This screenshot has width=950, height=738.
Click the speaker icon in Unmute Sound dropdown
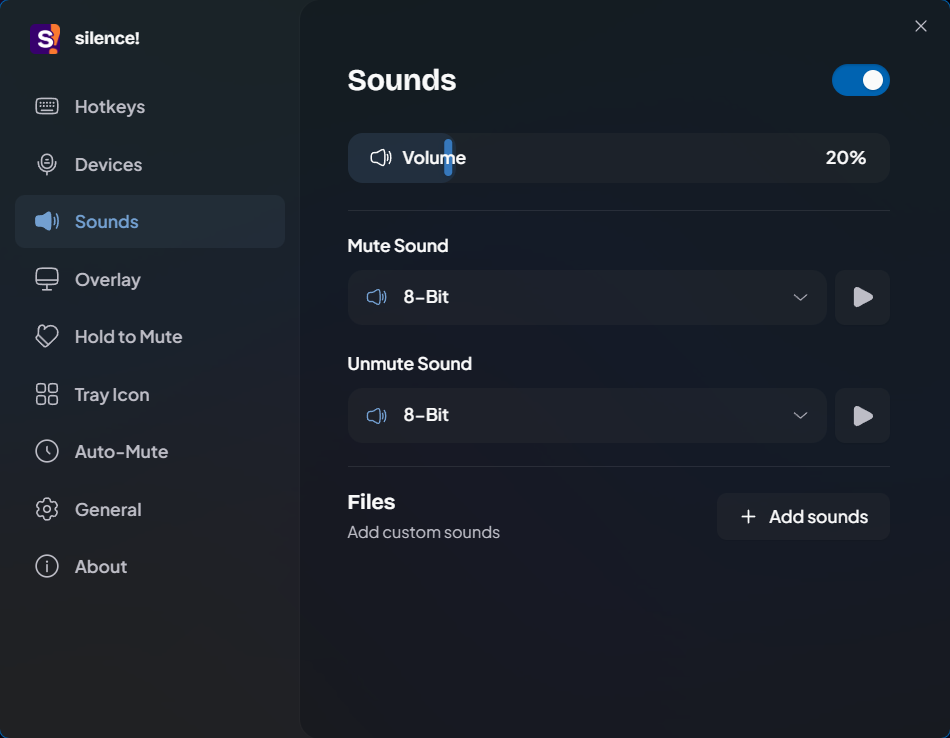(x=376, y=415)
